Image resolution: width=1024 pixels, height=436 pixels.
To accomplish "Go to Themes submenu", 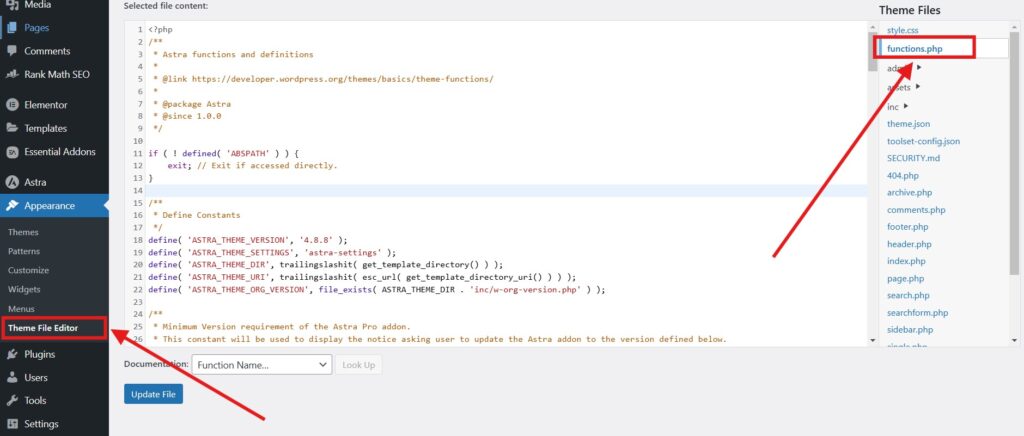I will click(x=24, y=232).
